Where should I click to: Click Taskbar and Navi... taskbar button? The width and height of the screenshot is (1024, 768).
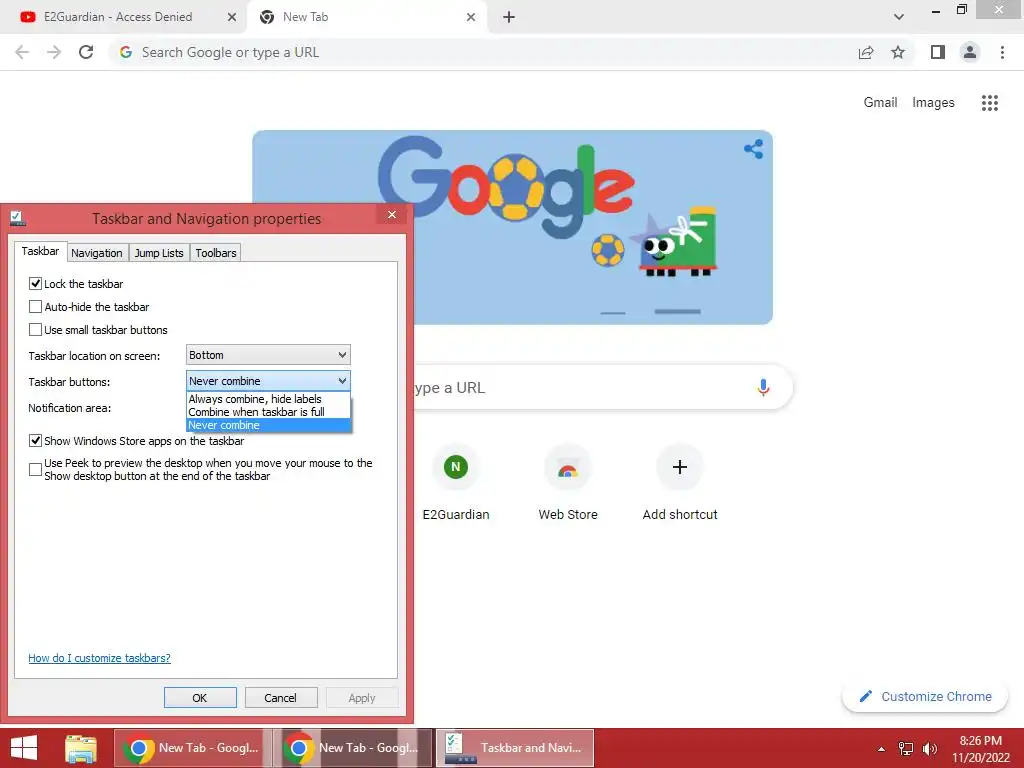click(515, 748)
